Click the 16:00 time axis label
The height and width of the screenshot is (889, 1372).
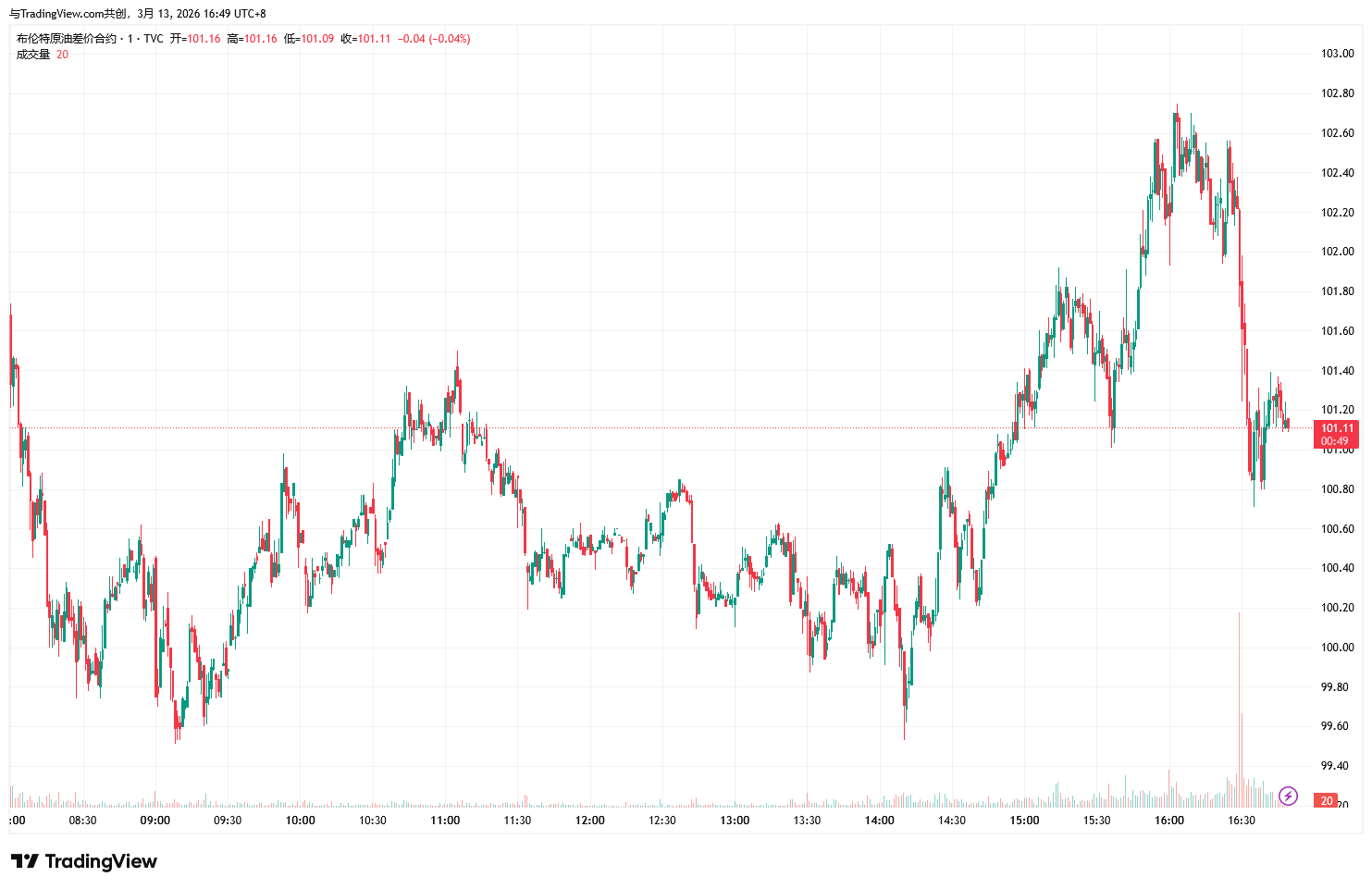1168,821
